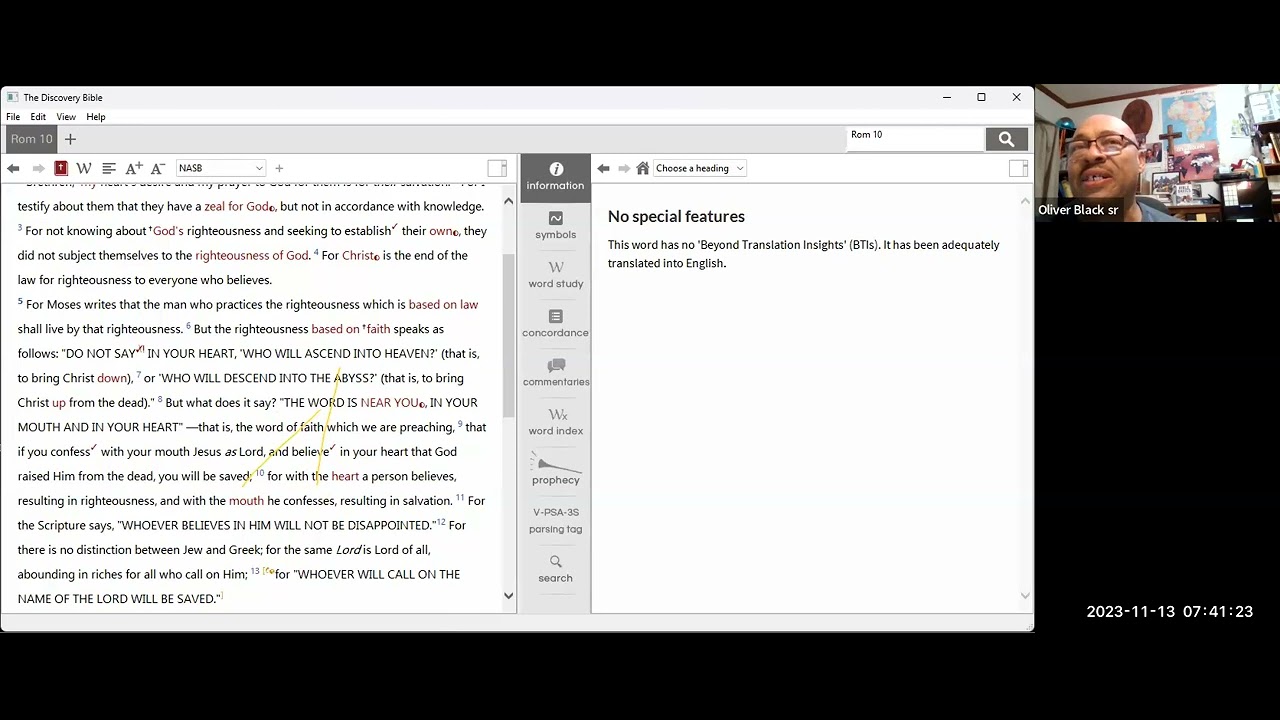
Task: Go back in the Bible pane history
Action: (13, 168)
